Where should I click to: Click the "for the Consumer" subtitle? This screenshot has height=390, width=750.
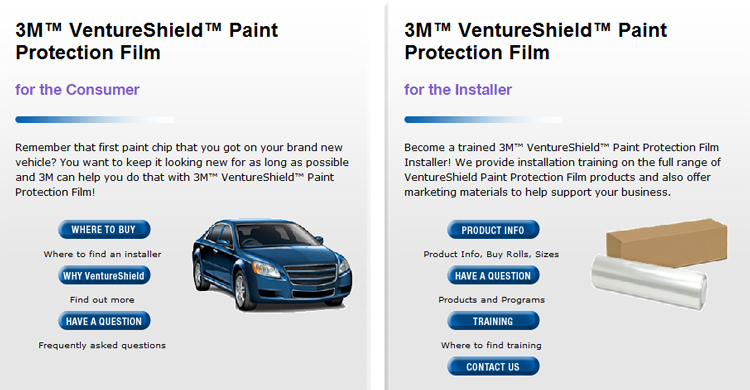(x=77, y=89)
